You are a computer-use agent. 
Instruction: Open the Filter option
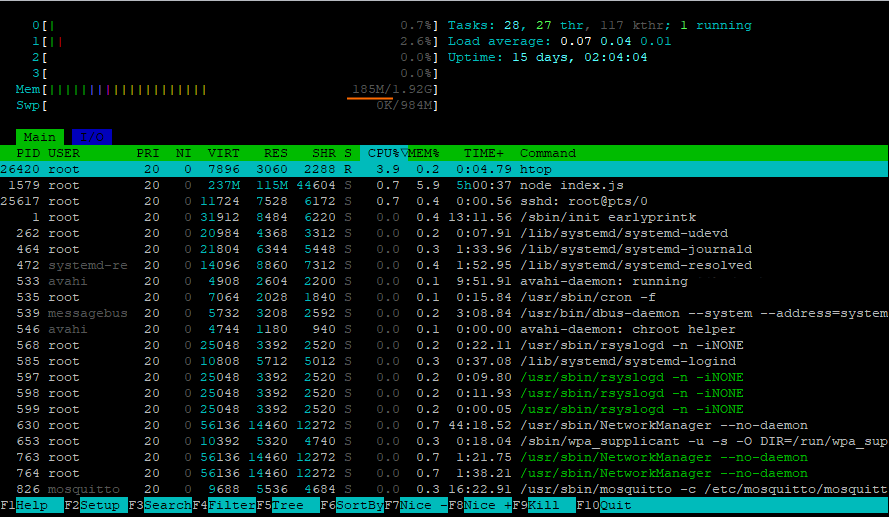click(x=231, y=506)
